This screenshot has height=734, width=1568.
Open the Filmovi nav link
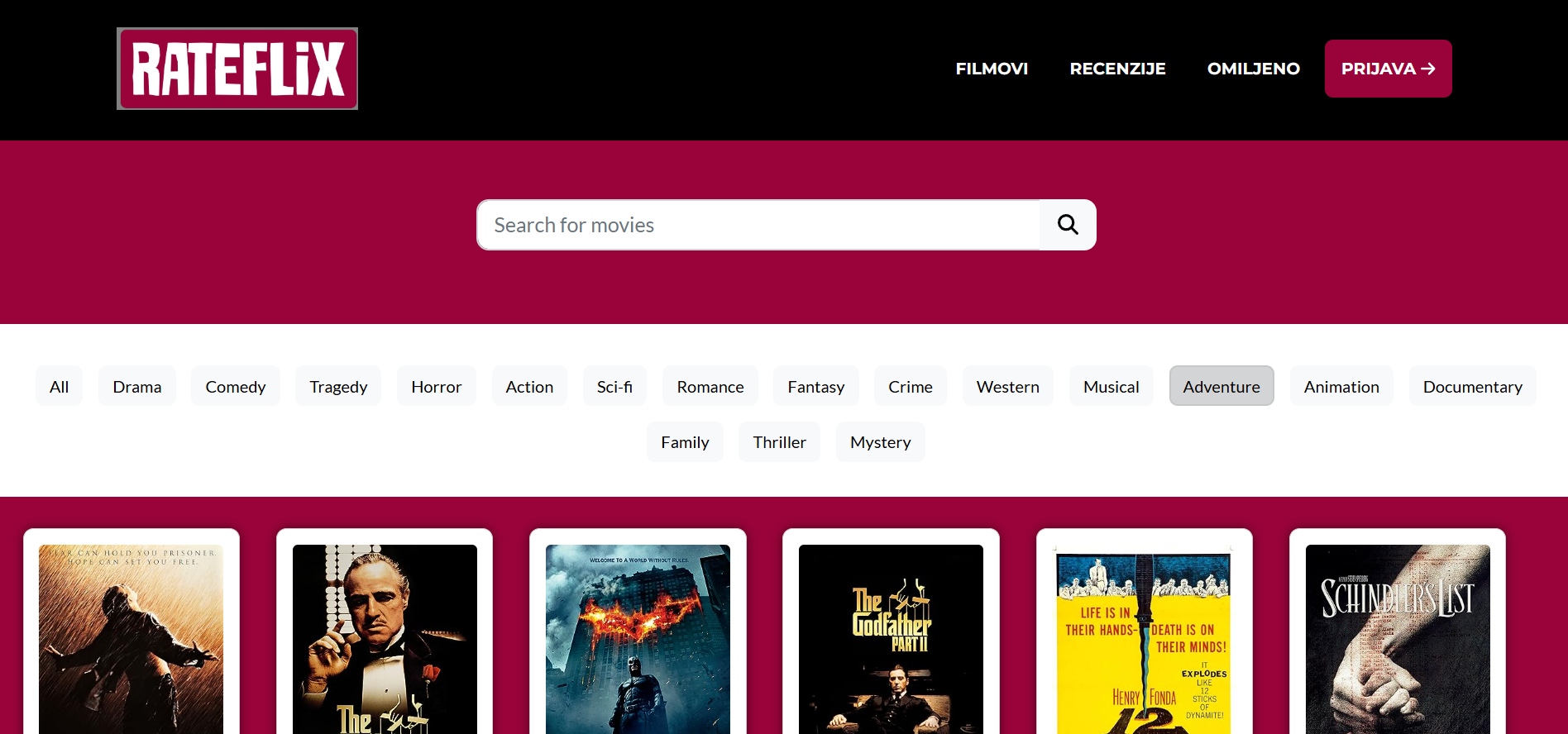[x=992, y=69]
